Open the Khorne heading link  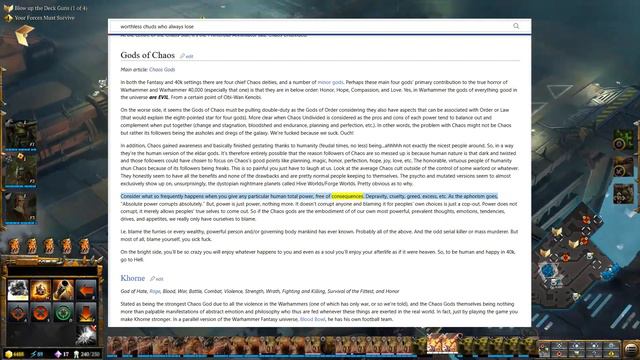tap(133, 278)
